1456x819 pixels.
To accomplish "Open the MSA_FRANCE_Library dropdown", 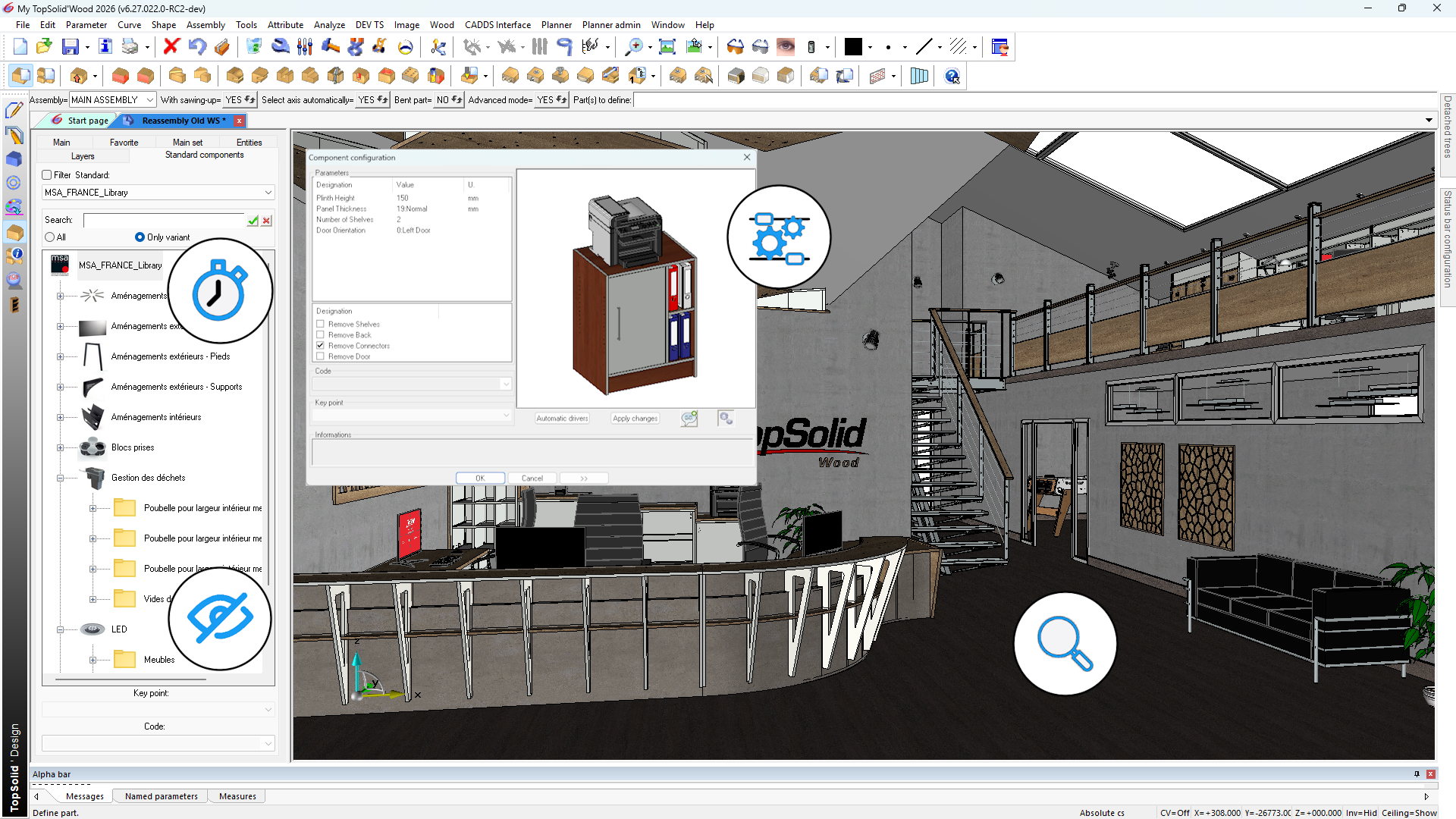I will (268, 193).
